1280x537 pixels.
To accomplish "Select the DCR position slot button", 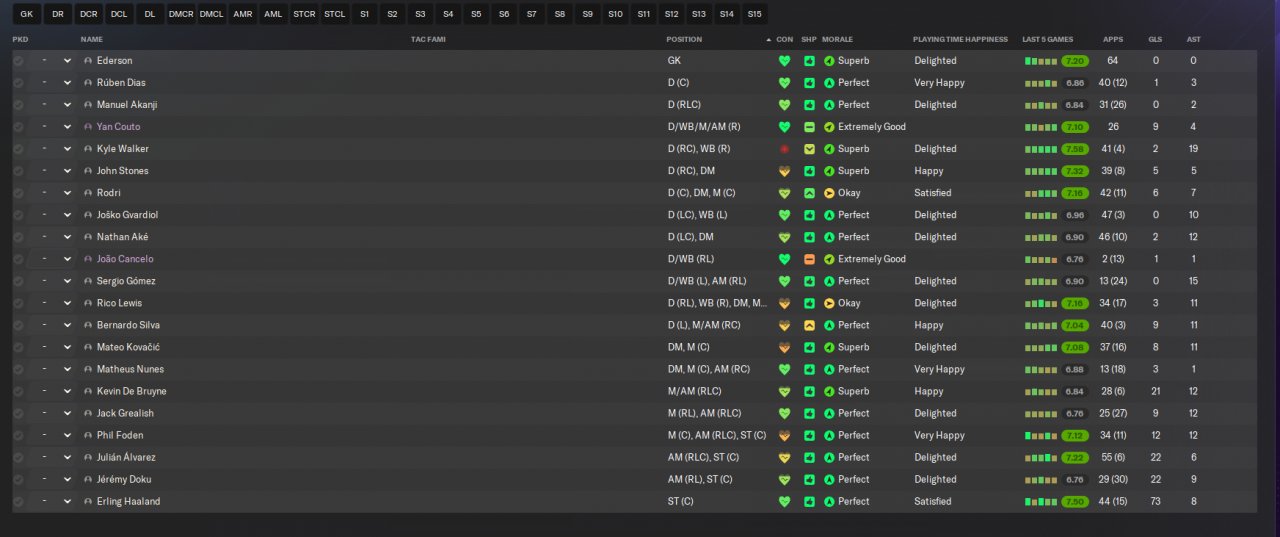I will coord(88,14).
